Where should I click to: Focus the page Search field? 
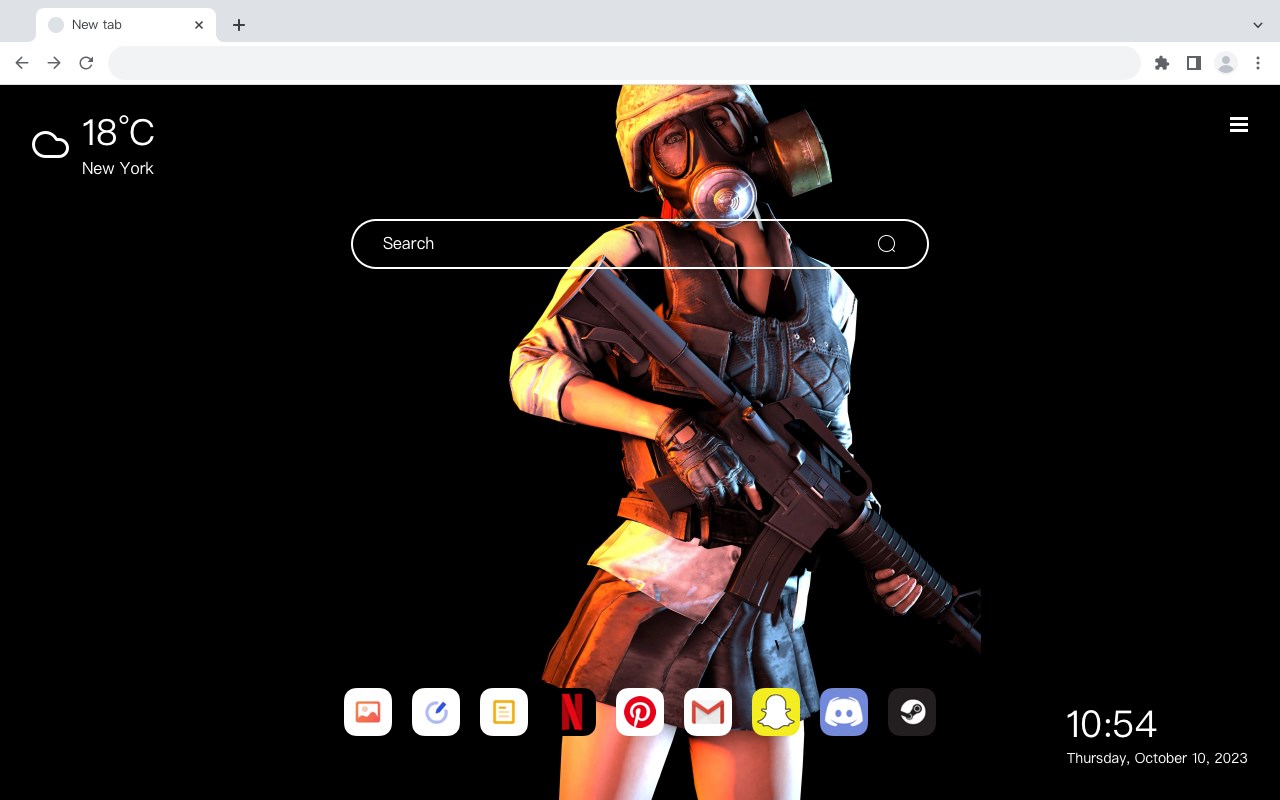coord(640,244)
